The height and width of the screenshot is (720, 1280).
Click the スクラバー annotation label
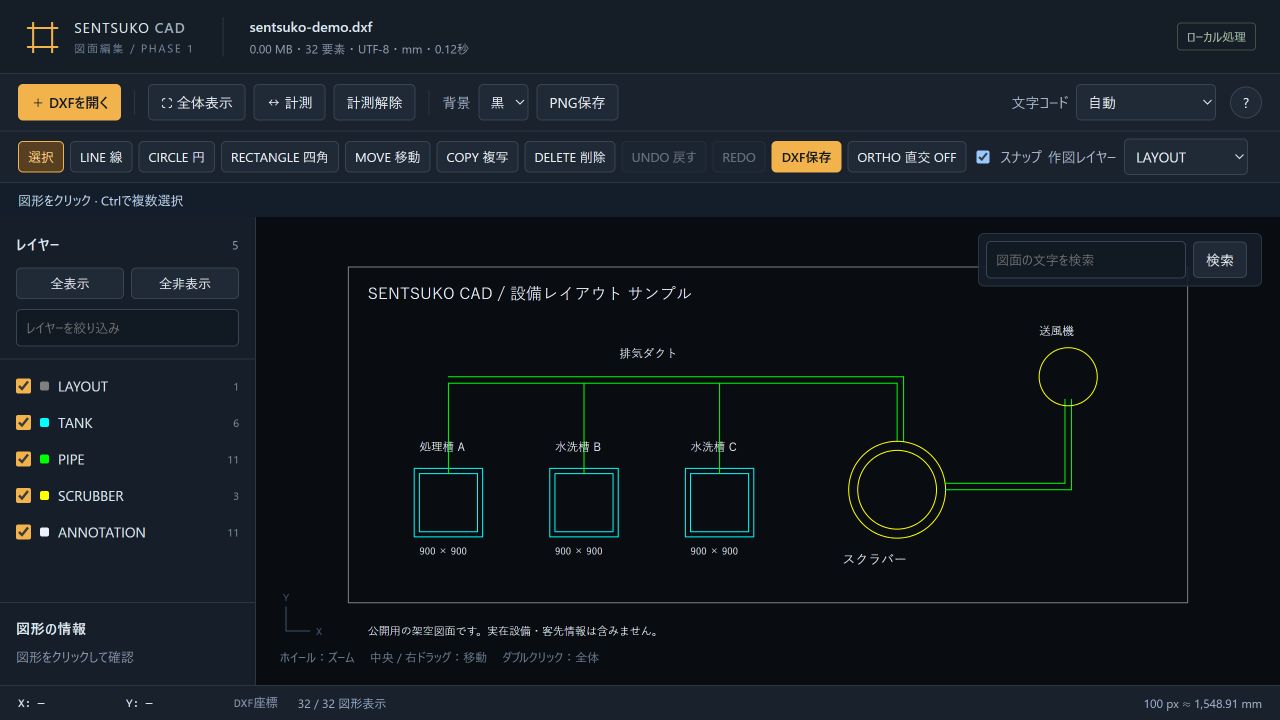coord(874,559)
